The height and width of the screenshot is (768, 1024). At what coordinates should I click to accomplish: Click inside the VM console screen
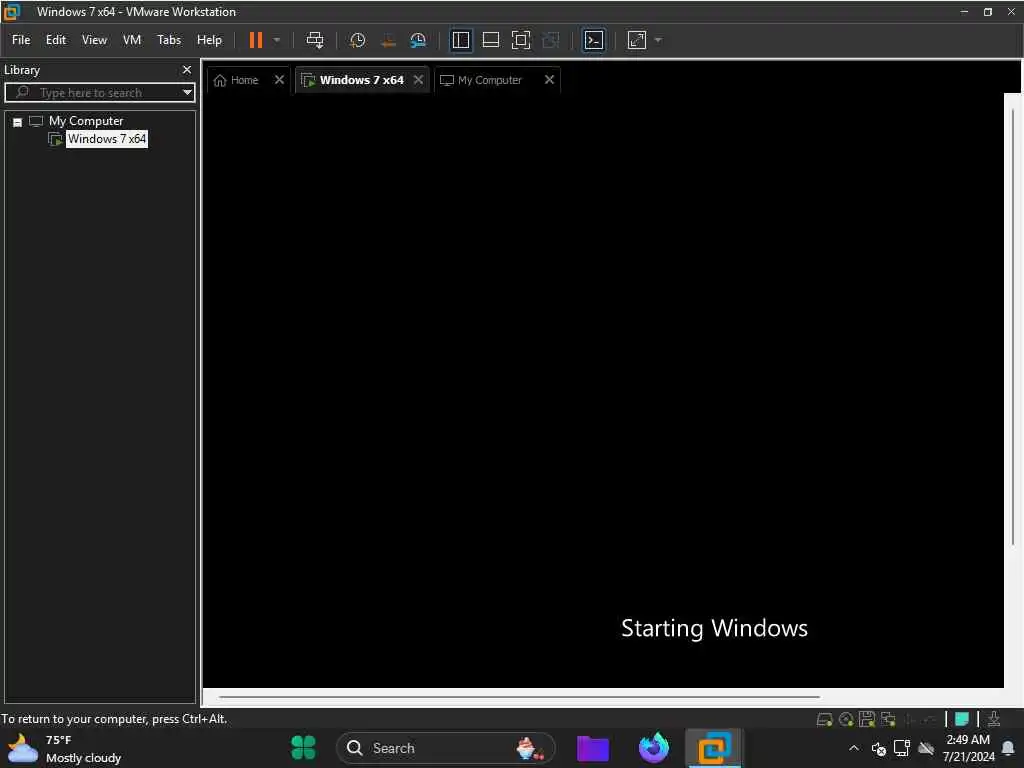click(603, 390)
